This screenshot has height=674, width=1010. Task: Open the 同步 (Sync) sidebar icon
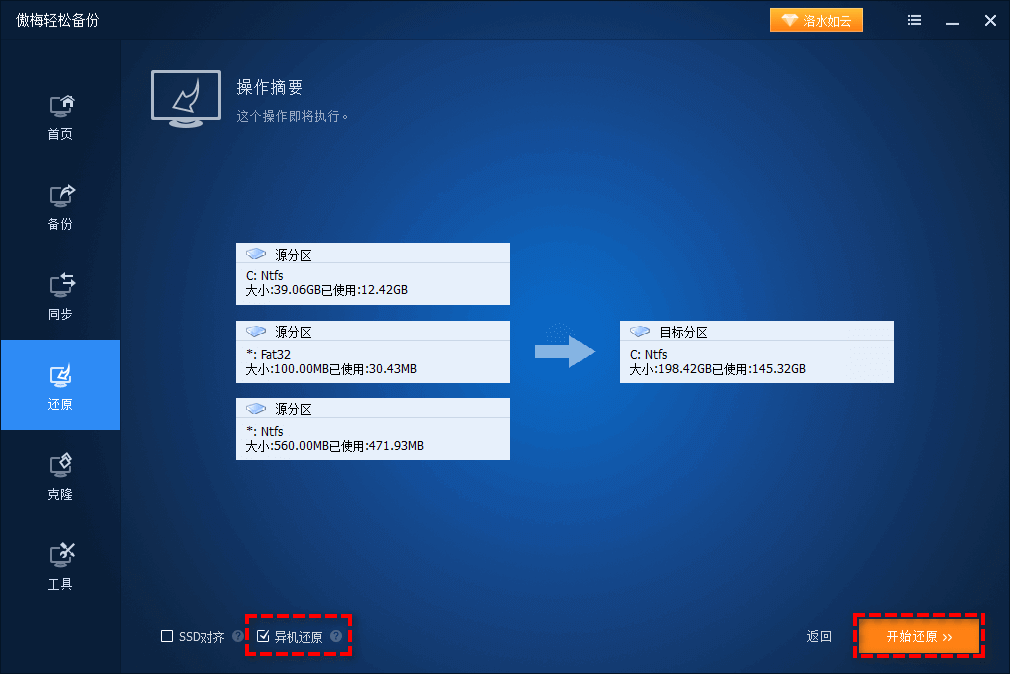[x=60, y=295]
